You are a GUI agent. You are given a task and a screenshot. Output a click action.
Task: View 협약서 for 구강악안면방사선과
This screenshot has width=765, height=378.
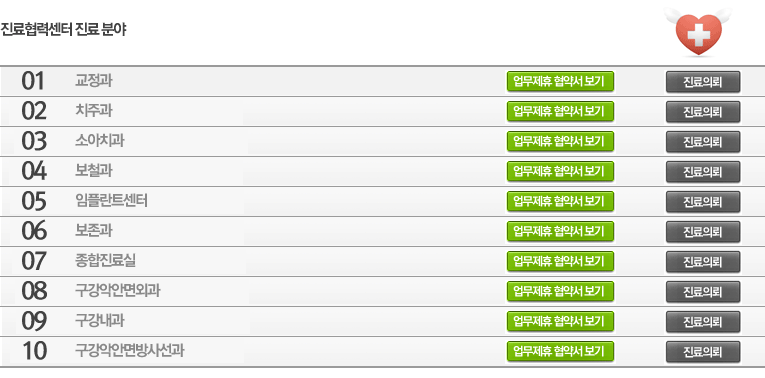560,352
